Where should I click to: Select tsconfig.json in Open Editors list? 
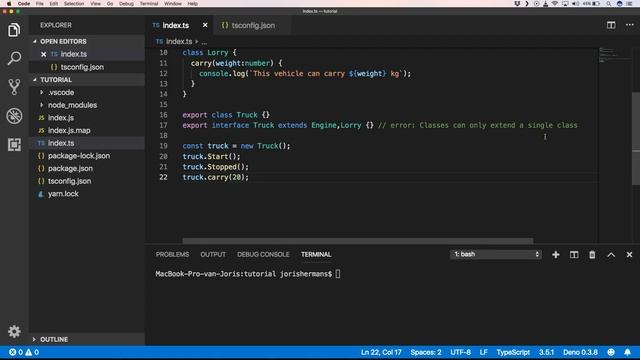87,67
